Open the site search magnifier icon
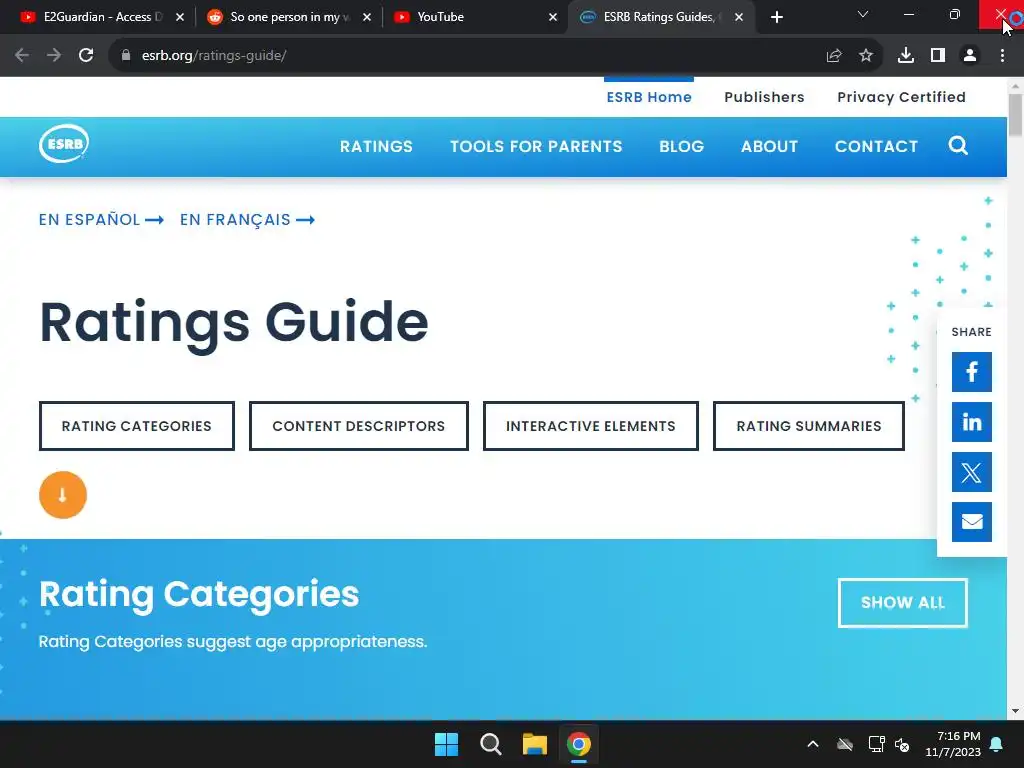Image resolution: width=1024 pixels, height=768 pixels. (x=958, y=146)
